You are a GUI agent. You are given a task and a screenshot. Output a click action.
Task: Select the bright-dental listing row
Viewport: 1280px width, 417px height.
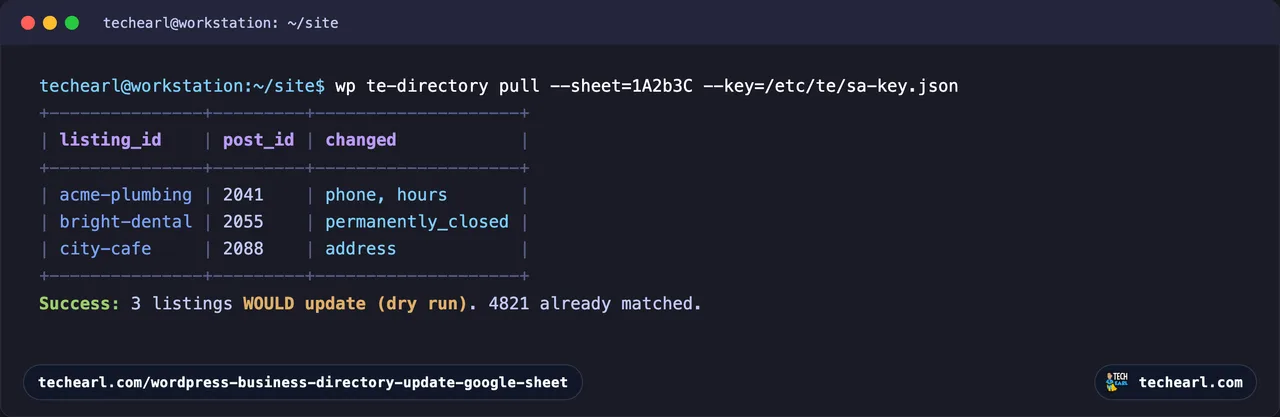tap(284, 221)
